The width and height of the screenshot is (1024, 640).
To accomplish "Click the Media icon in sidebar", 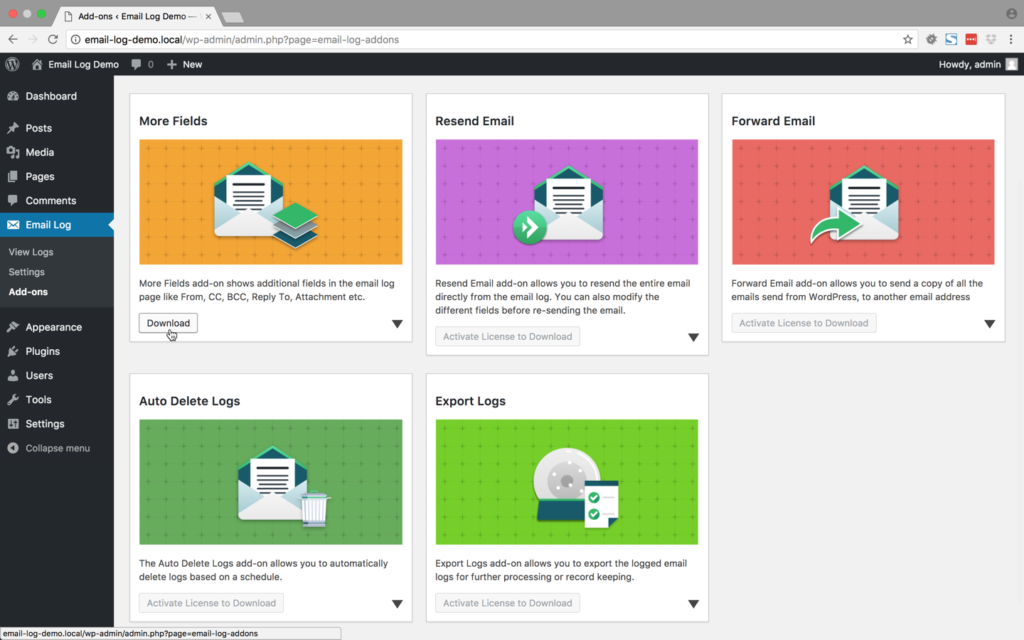I will coord(13,152).
